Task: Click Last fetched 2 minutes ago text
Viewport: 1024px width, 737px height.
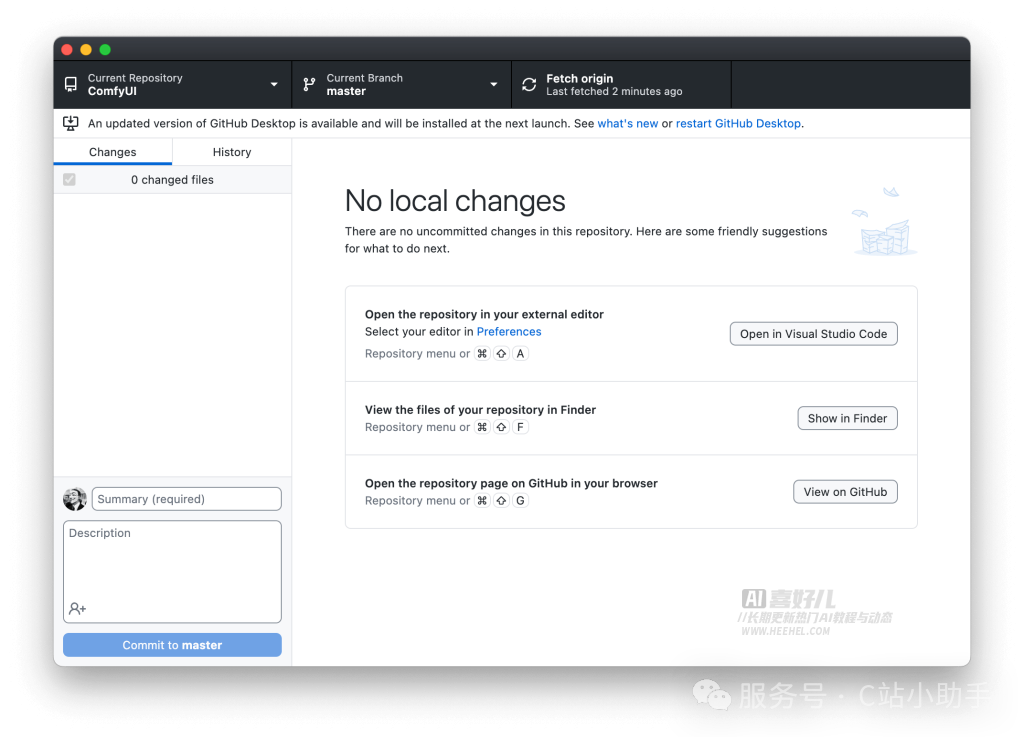Action: click(614, 92)
